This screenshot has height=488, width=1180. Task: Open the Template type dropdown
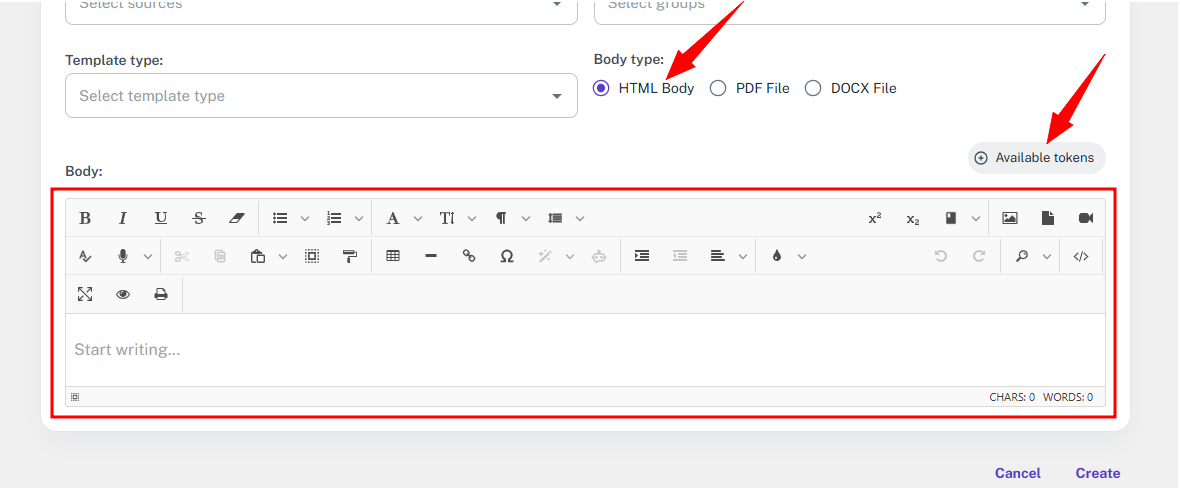coord(321,96)
